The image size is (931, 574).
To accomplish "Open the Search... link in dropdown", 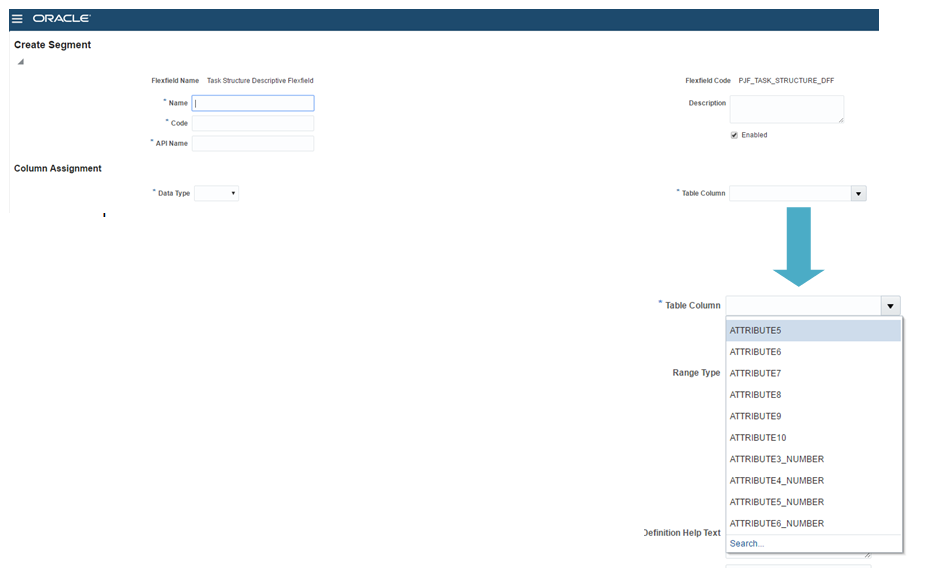I will point(746,543).
